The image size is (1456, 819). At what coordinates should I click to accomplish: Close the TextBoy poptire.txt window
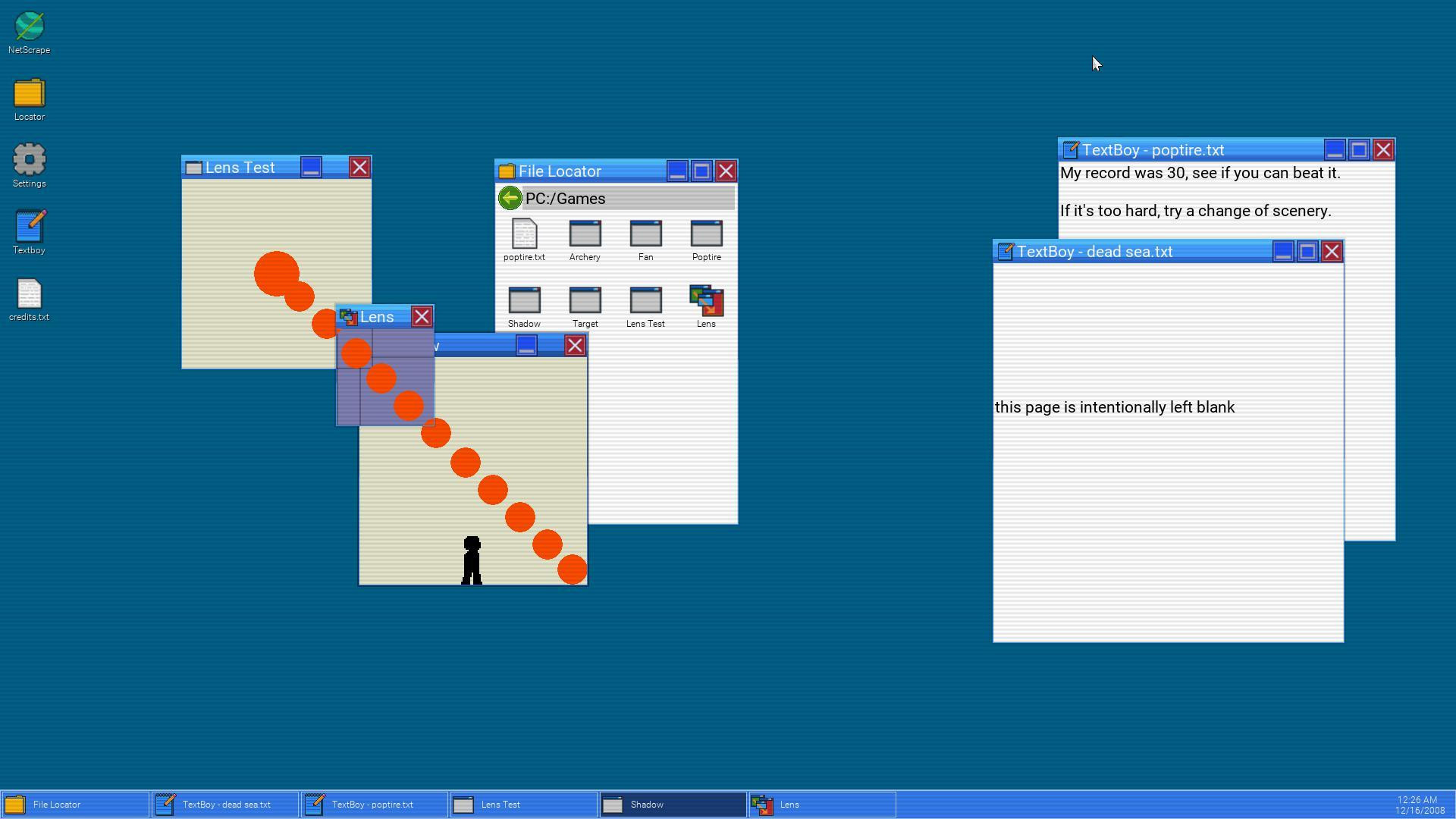click(x=1383, y=150)
